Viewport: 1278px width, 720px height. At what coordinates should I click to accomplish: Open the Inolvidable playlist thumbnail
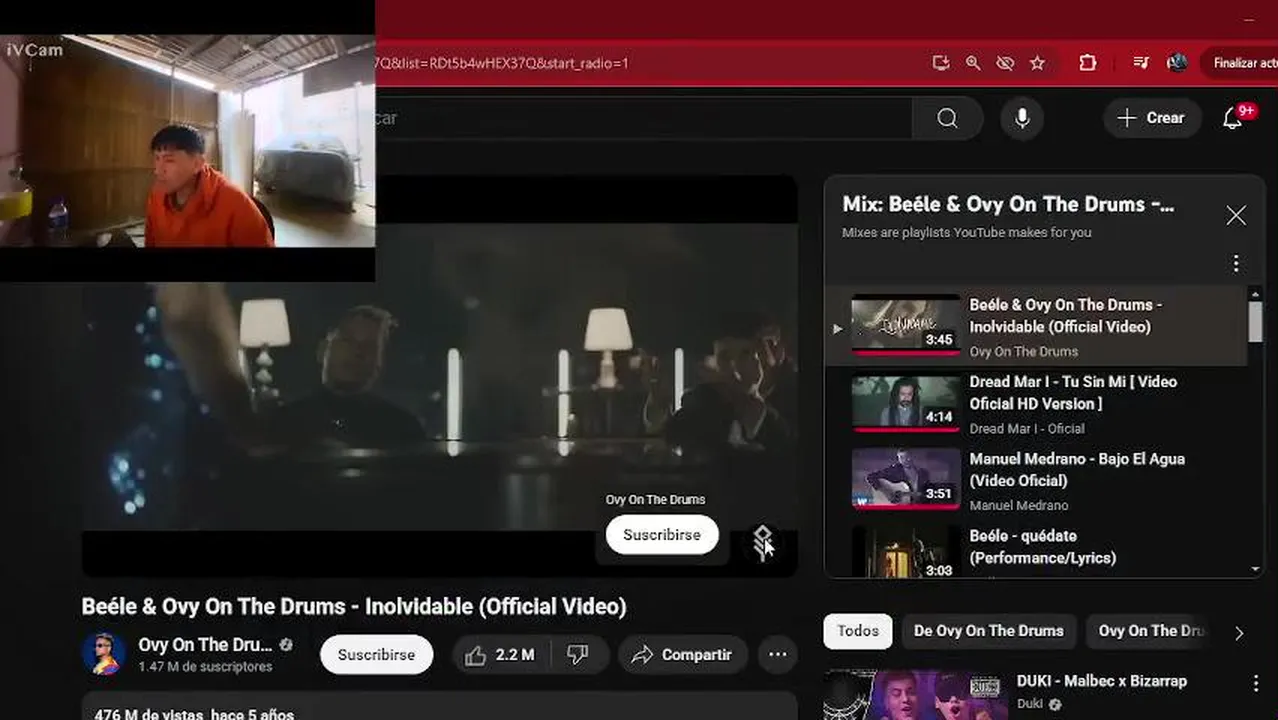pos(905,325)
